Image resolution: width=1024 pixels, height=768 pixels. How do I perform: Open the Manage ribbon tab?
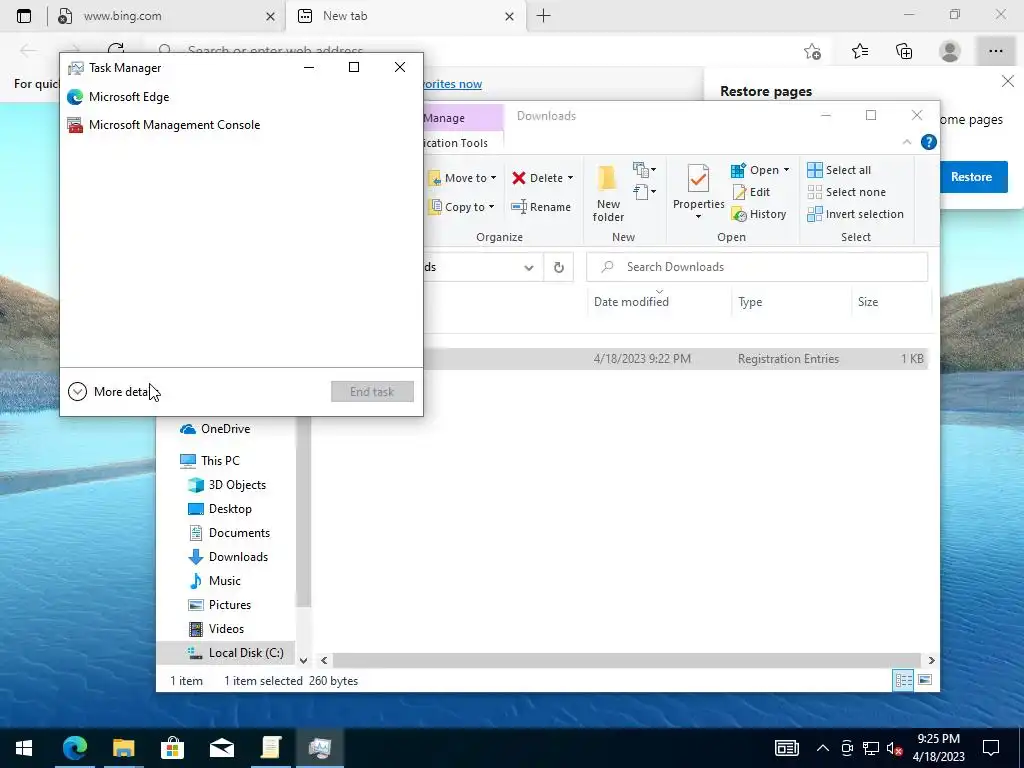tap(463, 118)
